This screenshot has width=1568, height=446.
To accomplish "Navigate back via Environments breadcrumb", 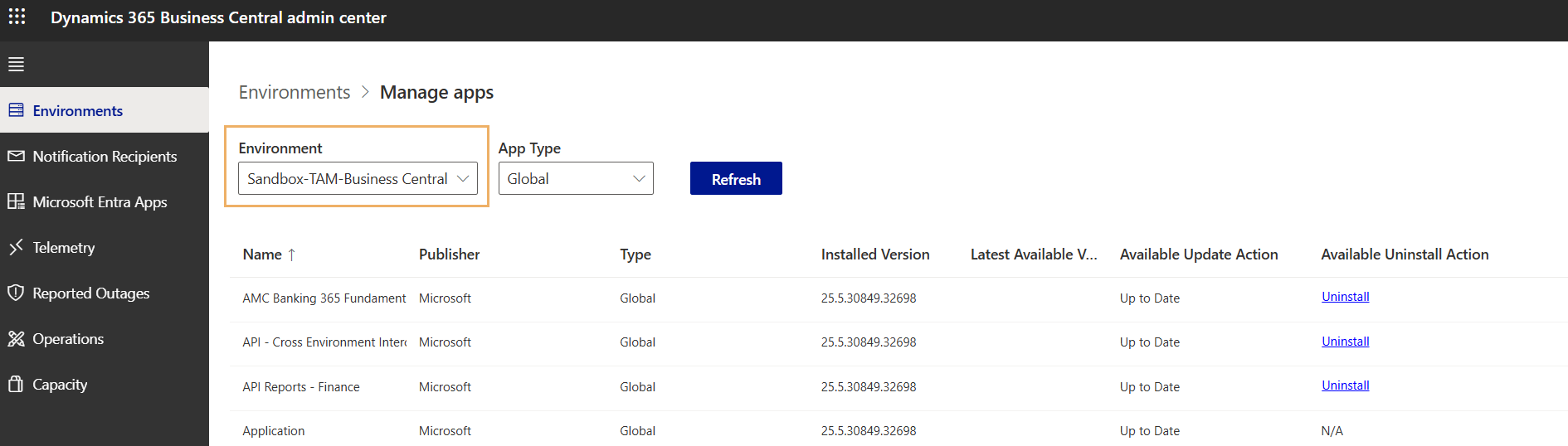I will 295,92.
